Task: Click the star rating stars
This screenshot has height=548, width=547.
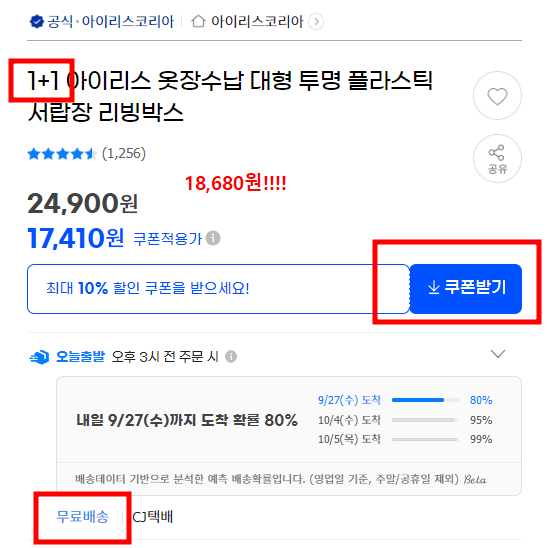Action: tap(62, 154)
